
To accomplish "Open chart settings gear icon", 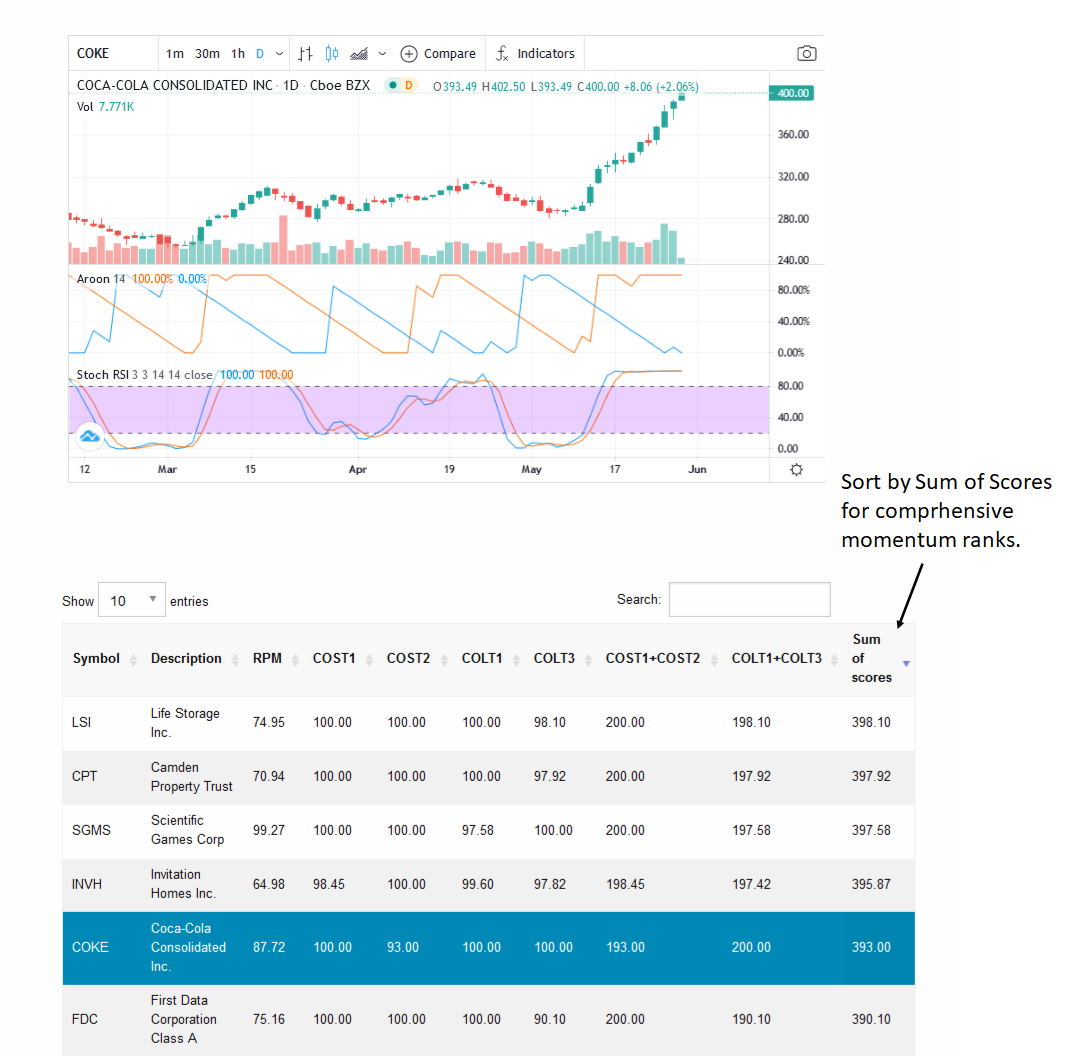I will (796, 469).
